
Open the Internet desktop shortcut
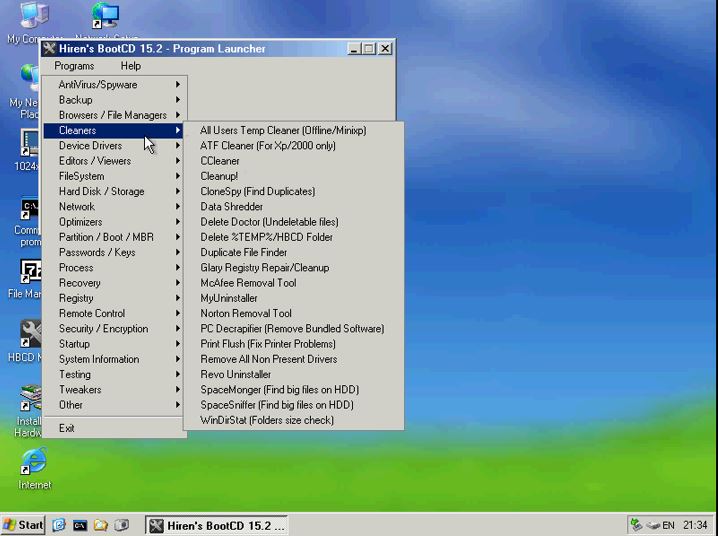[x=34, y=469]
